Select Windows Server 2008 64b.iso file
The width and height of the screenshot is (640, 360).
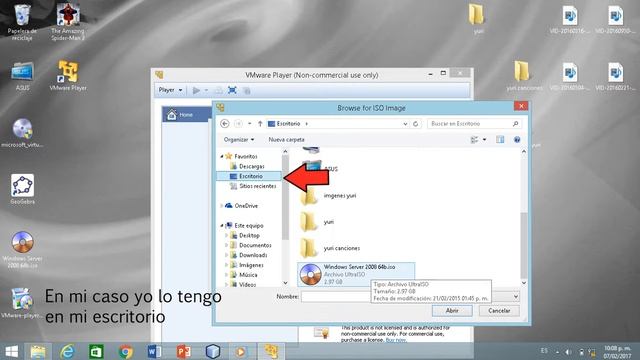[356, 274]
